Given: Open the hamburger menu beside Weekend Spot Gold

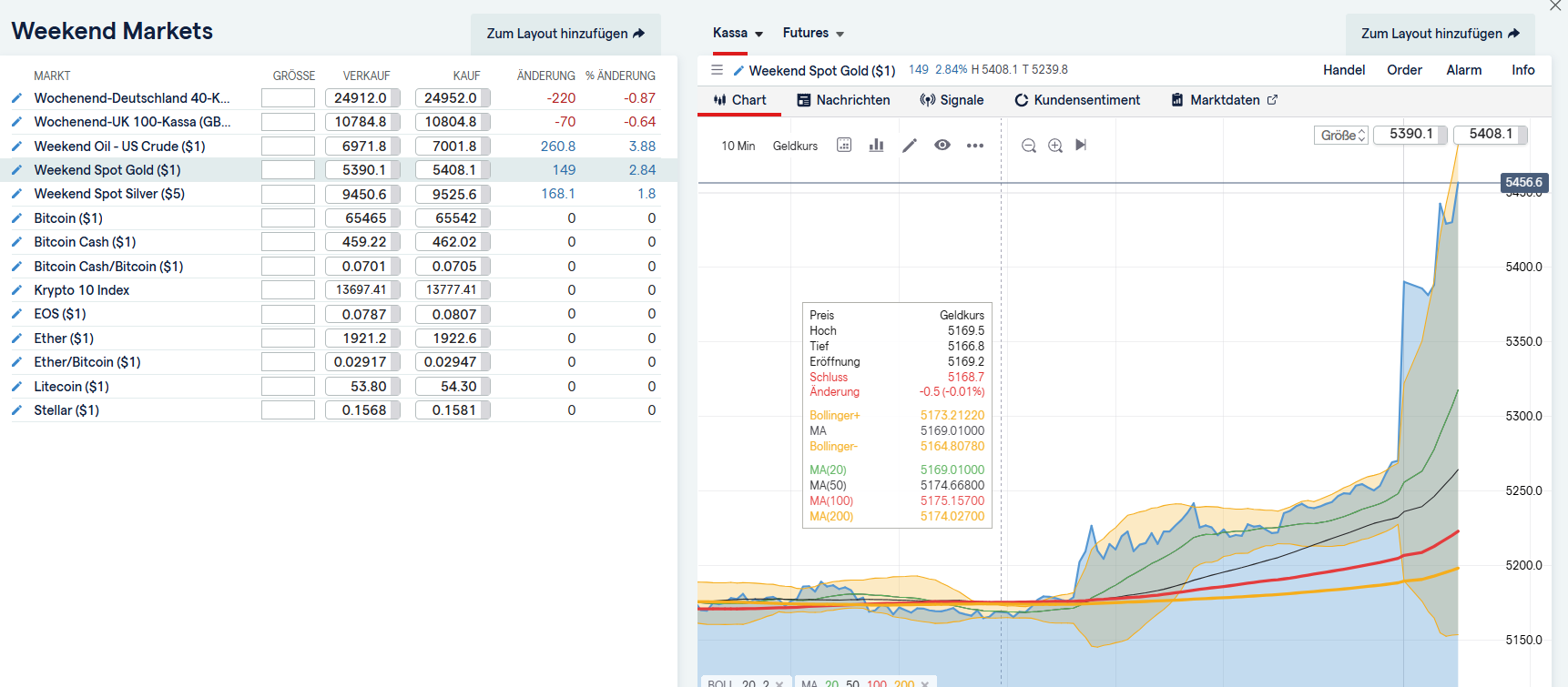Looking at the screenshot, I should pos(717,70).
